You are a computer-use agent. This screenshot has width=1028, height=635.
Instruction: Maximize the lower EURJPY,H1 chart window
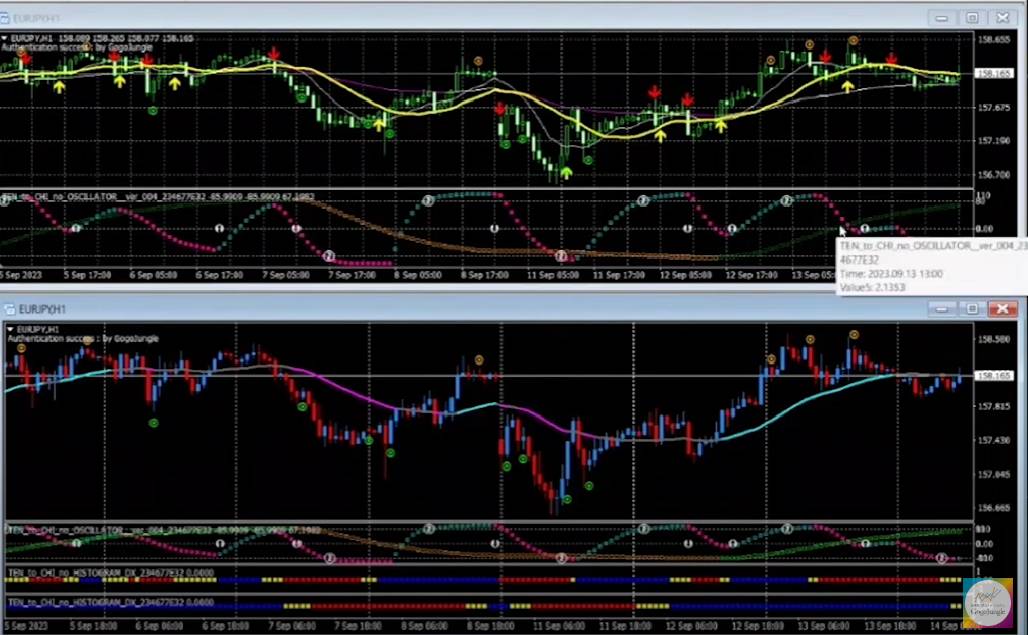[x=972, y=309]
